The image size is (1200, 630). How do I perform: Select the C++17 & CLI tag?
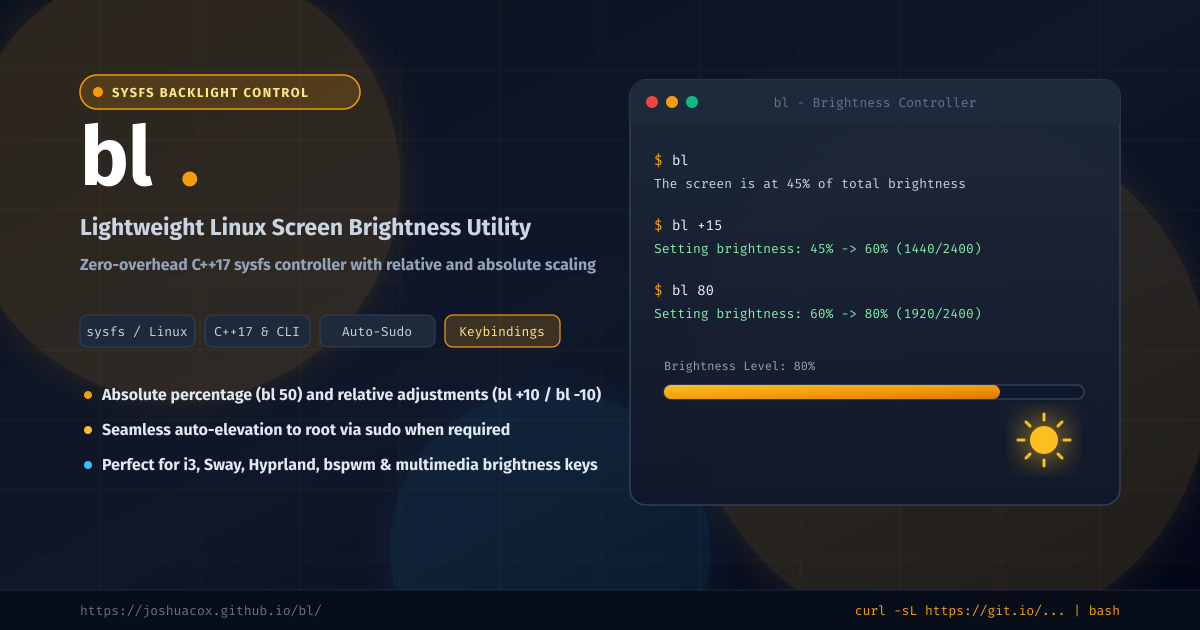[x=258, y=331]
